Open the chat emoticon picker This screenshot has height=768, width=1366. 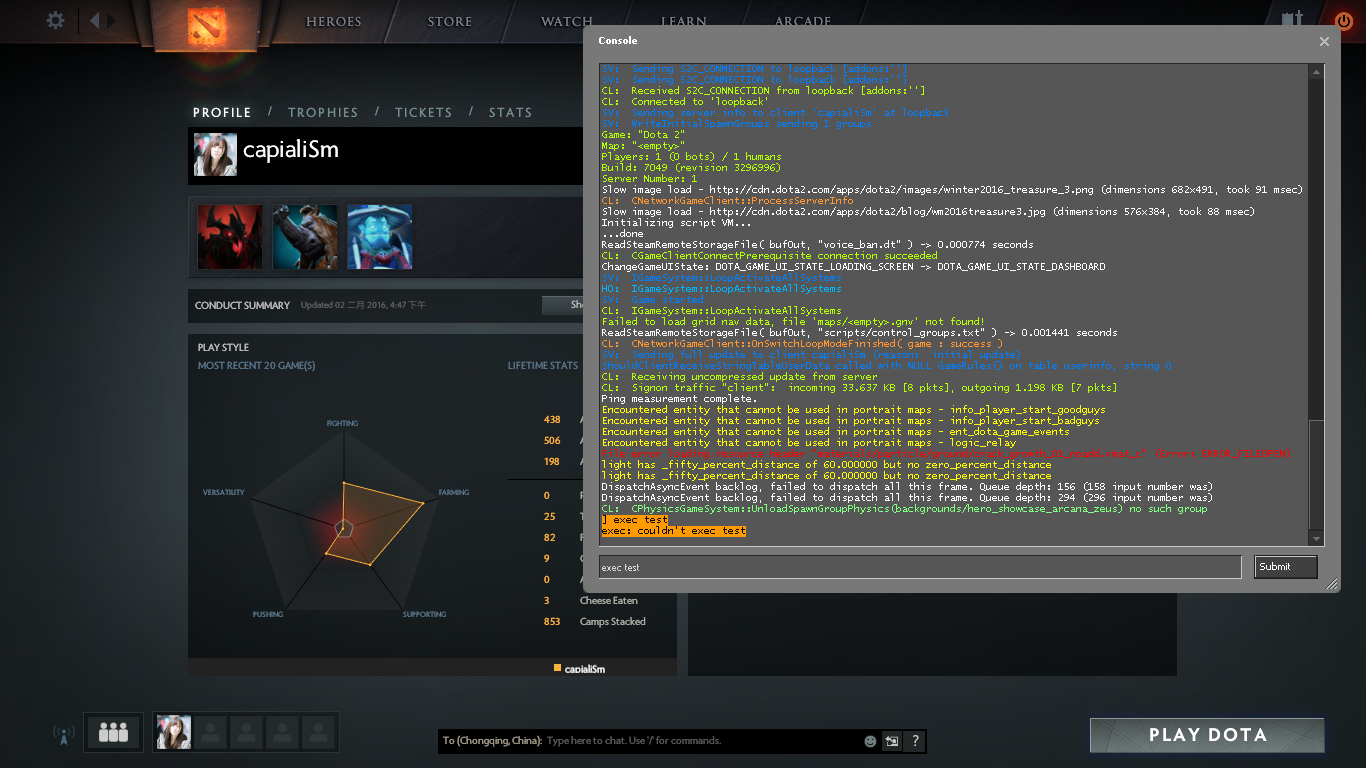point(870,741)
